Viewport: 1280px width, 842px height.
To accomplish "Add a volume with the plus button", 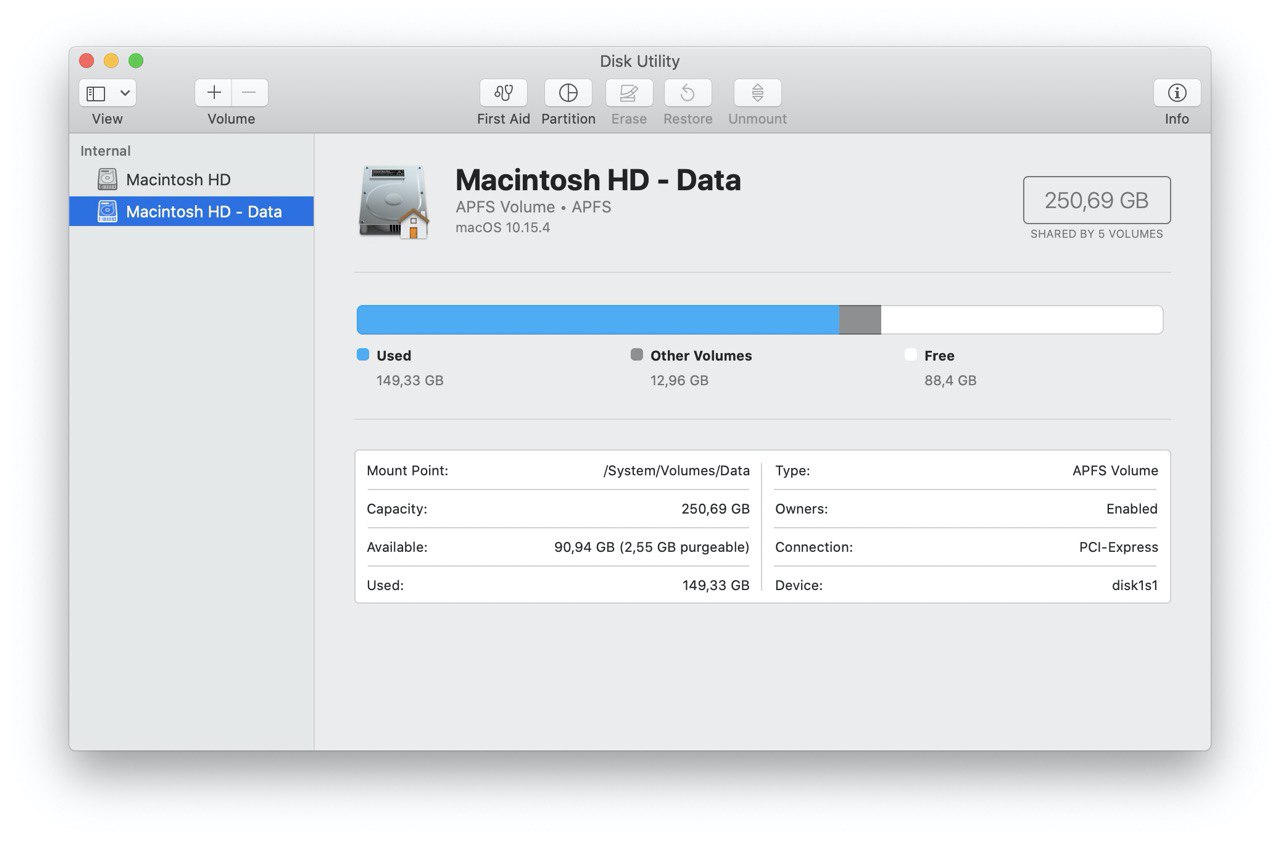I will [213, 93].
